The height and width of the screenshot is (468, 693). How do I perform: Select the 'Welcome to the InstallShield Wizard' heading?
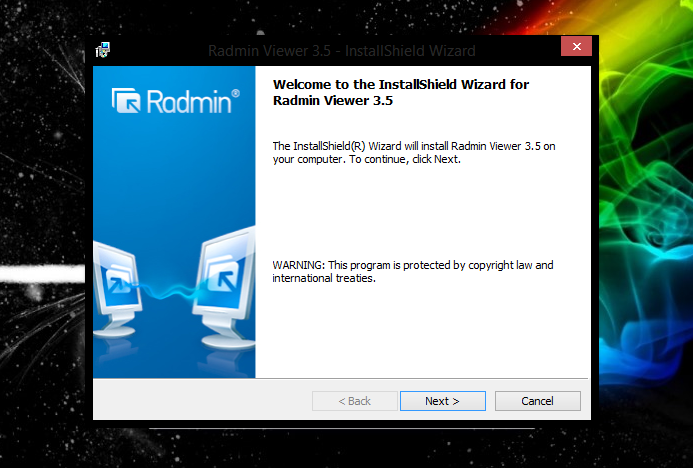[x=400, y=92]
